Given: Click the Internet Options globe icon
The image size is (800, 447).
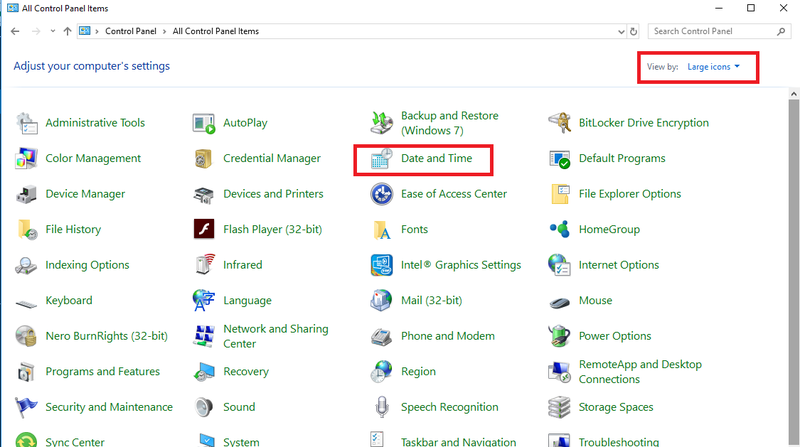Looking at the screenshot, I should pos(559,265).
